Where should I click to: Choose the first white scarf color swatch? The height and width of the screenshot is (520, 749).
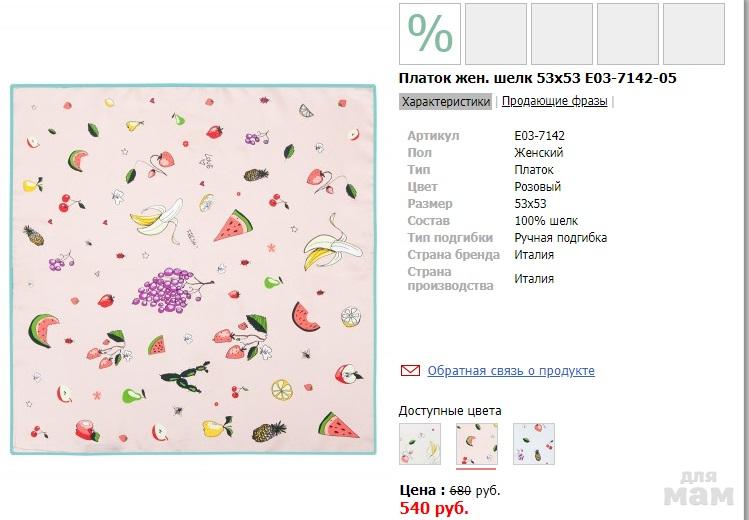coord(419,443)
